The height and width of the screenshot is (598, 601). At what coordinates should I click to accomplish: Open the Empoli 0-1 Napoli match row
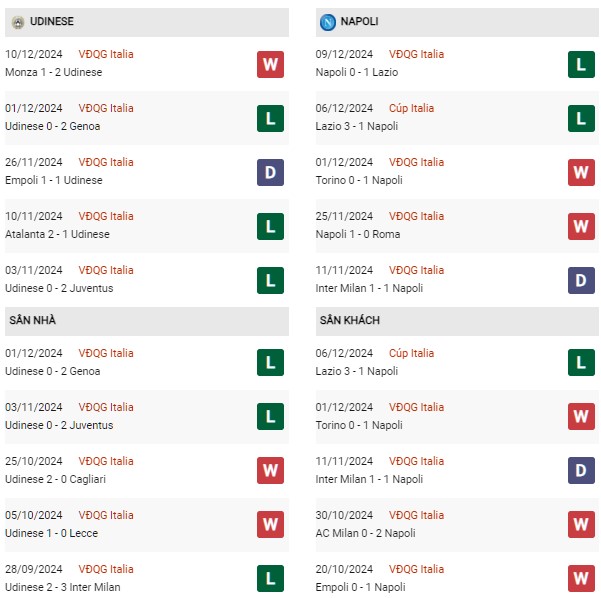[x=457, y=578]
